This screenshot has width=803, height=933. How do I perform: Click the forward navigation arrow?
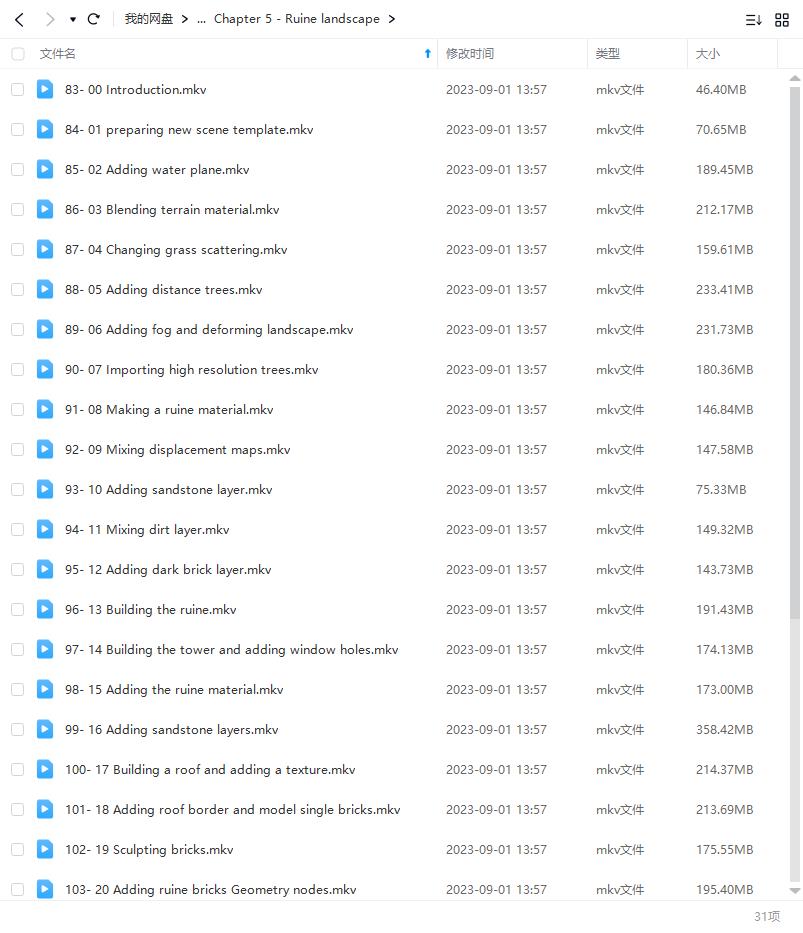[x=50, y=19]
